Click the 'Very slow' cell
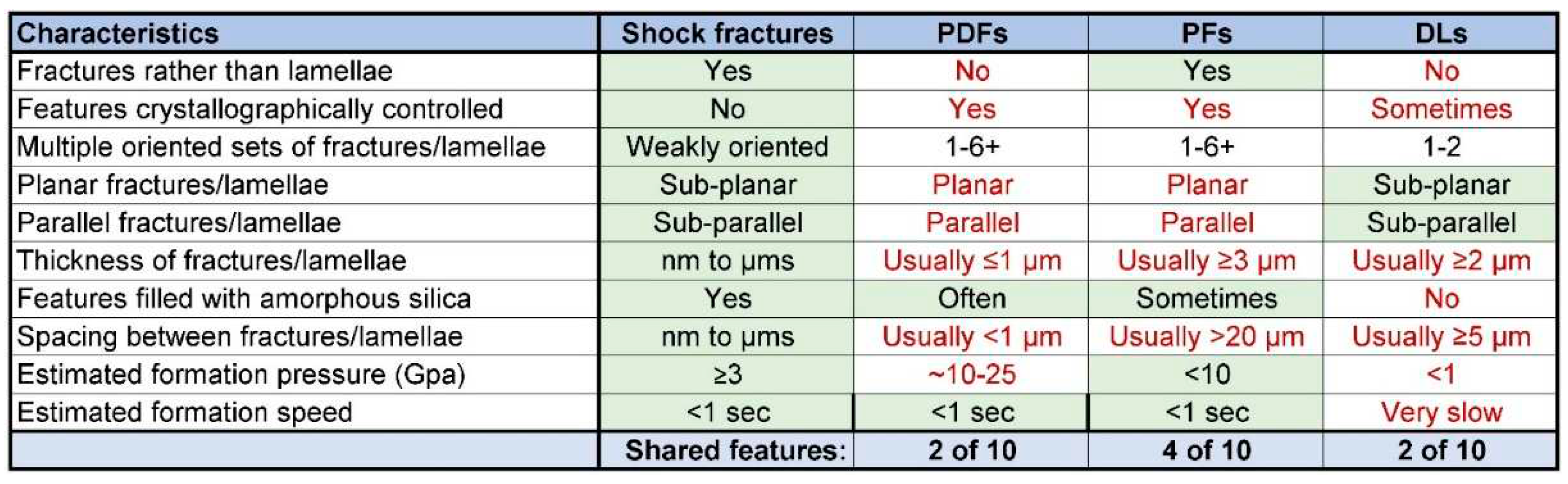Screen dimensions: 1568x484 tap(1441, 413)
